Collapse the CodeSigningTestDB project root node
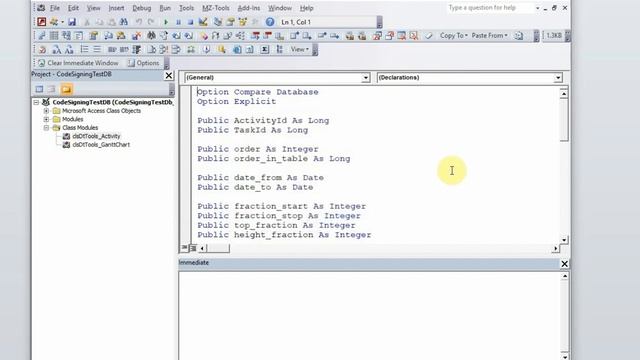This screenshot has width=640, height=360. (x=36, y=102)
